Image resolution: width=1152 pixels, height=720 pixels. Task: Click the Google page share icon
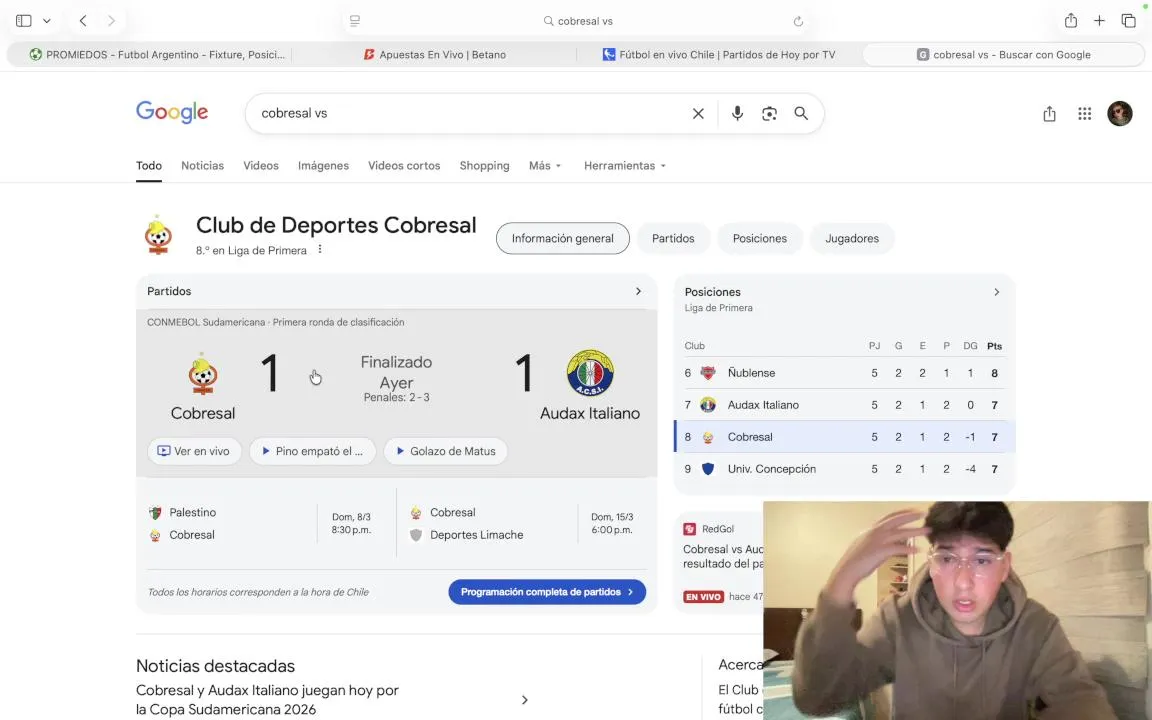point(1049,113)
